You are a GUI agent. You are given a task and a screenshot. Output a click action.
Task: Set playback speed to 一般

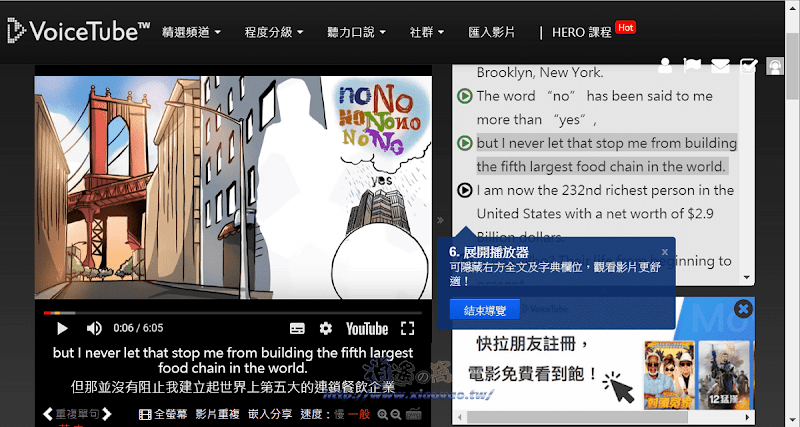[359, 414]
